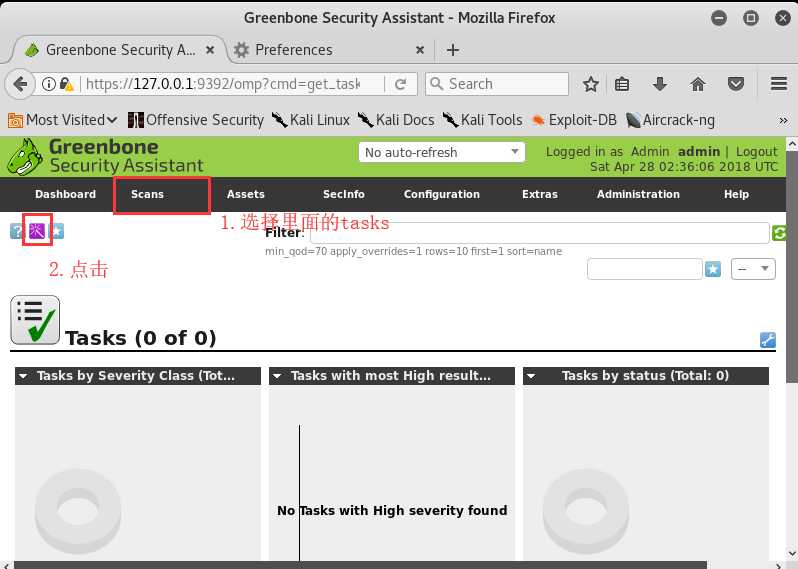Open the Task Wizard purple wand icon

(x=37, y=231)
